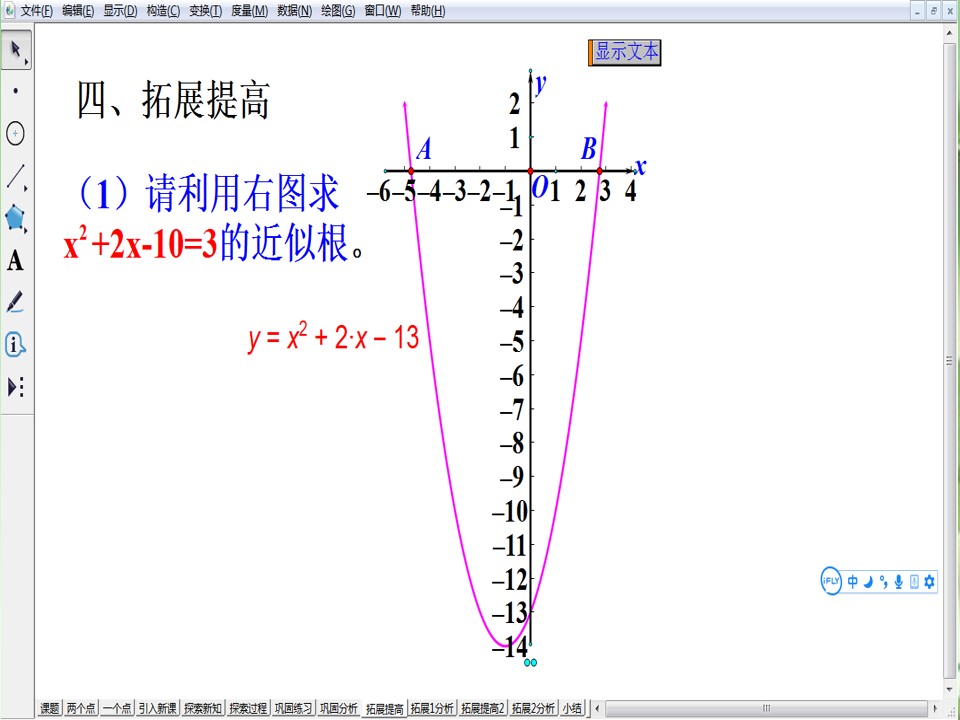
Task: Open the 显示(D) menu
Action: [x=120, y=10]
